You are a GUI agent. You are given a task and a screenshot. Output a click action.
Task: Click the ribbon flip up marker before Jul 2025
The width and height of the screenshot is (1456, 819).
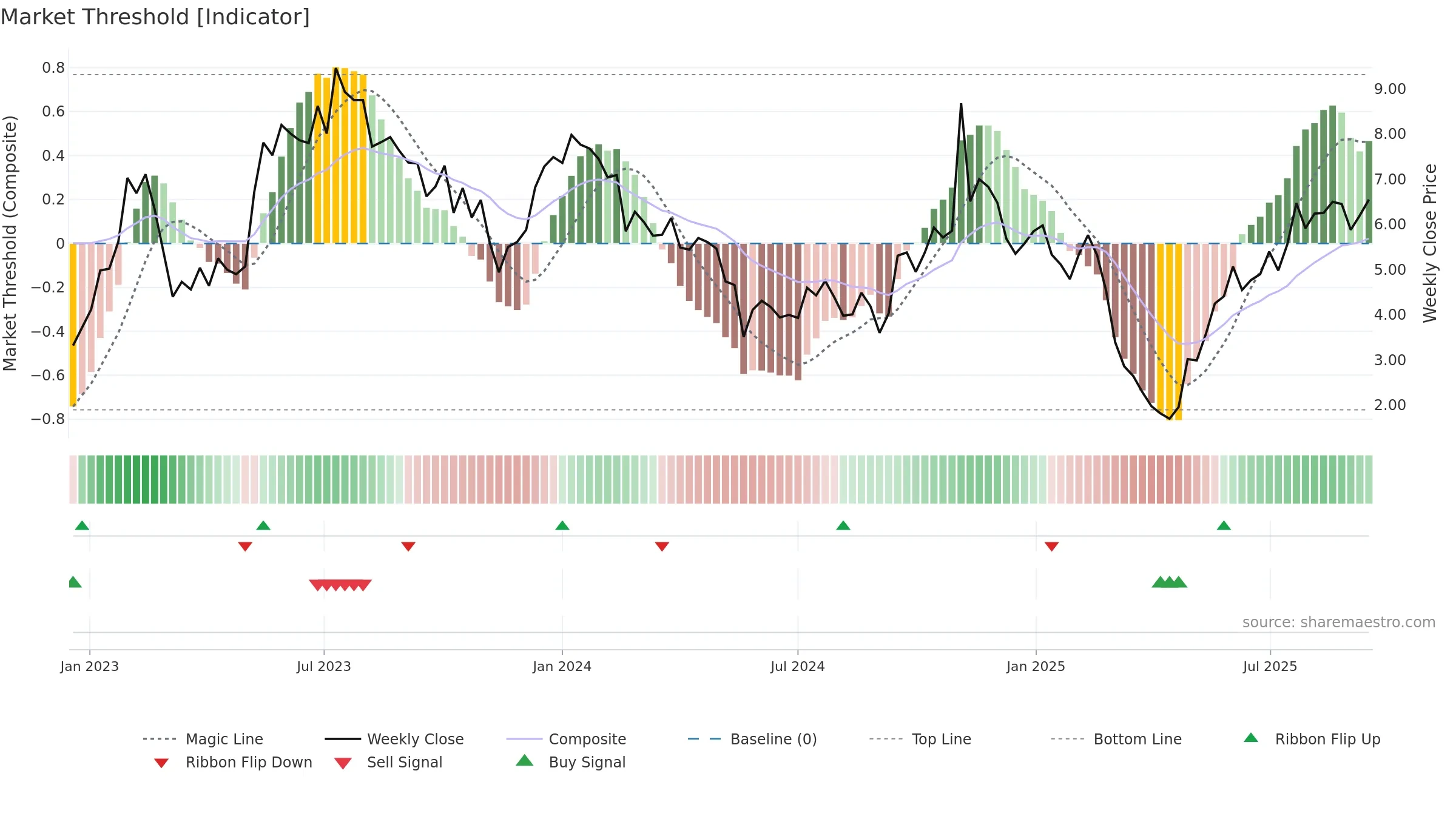[x=1224, y=525]
